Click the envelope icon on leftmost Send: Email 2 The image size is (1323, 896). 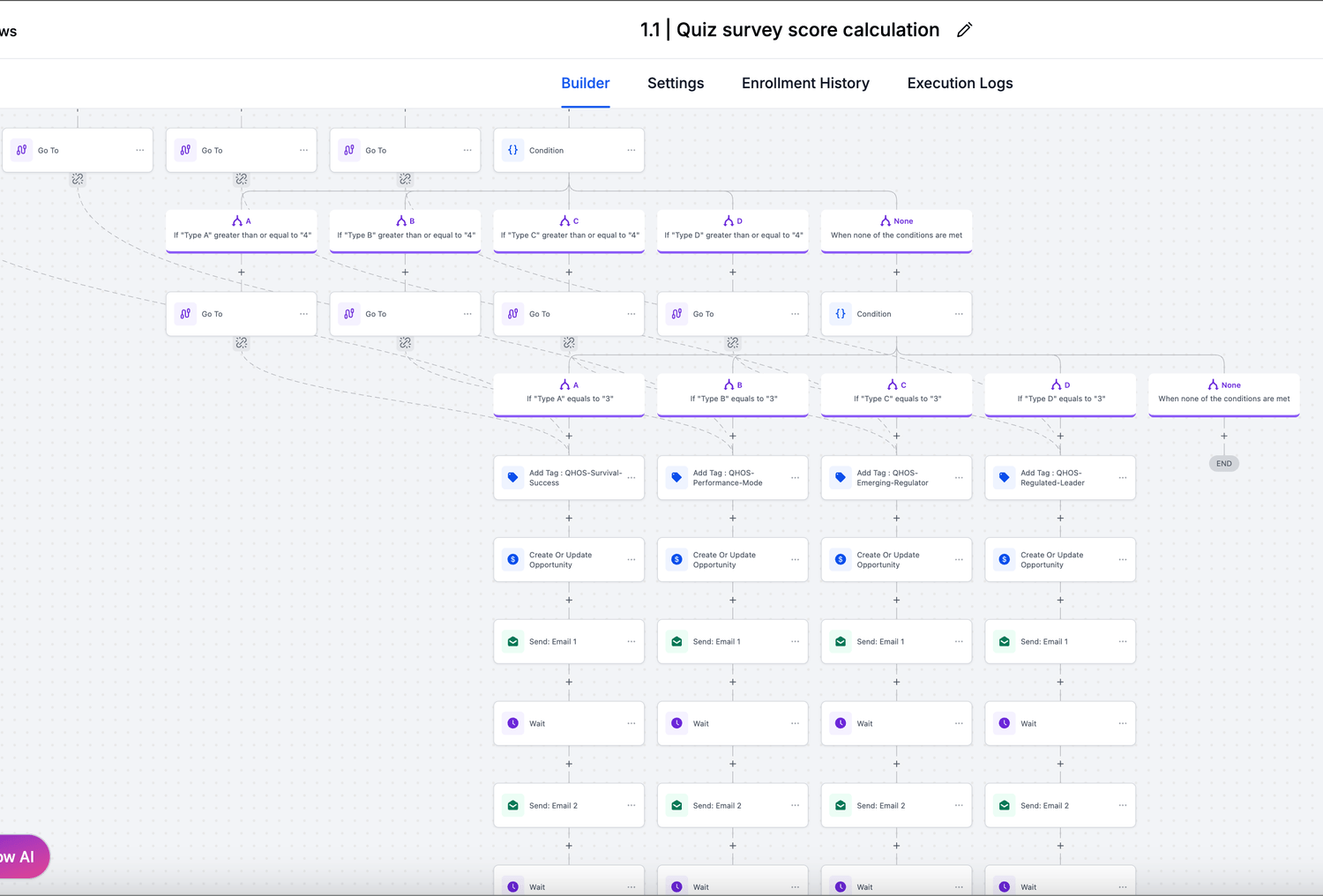coord(512,805)
